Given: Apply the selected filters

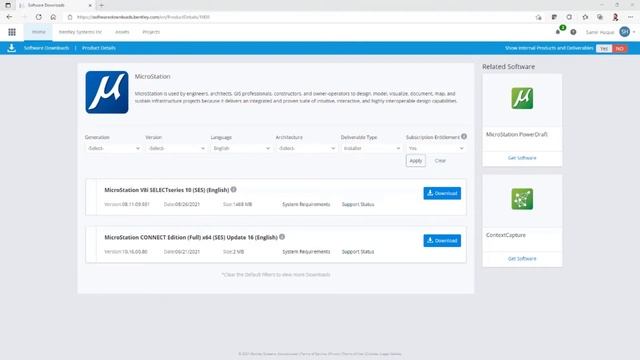Looking at the screenshot, I should [x=416, y=160].
